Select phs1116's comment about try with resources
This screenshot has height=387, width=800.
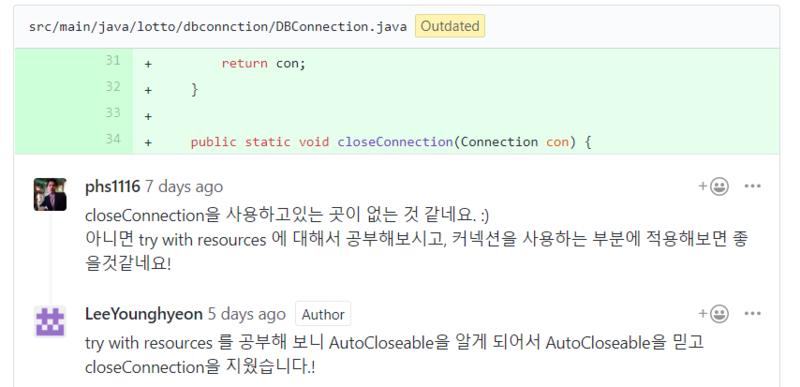(x=416, y=240)
